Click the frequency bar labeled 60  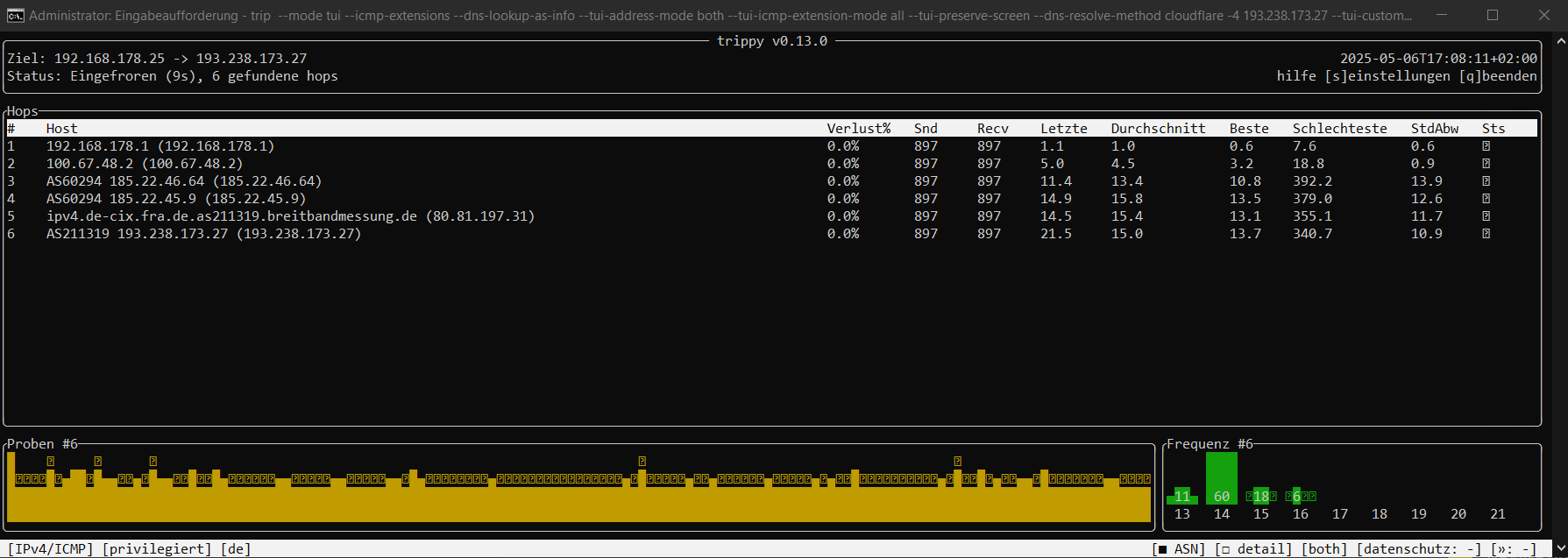point(1222,478)
